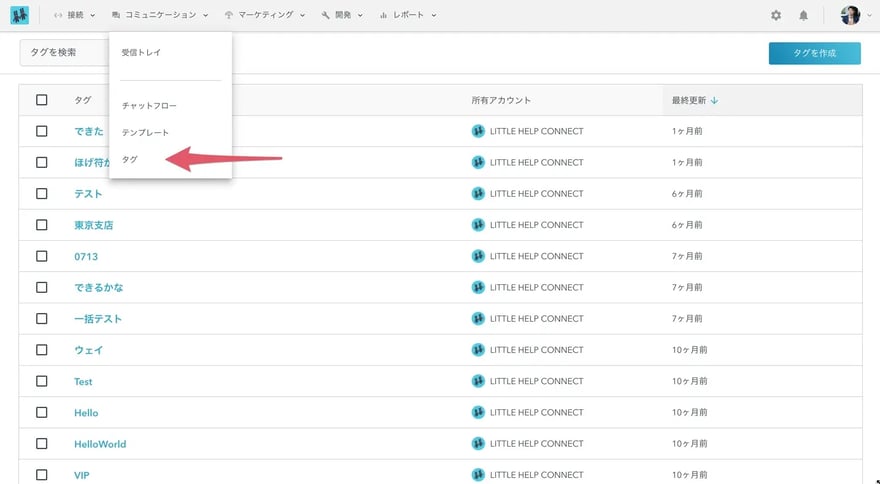Viewport: 880px width, 484px height.
Task: Open the ウェイ tag link
Action: pyautogui.click(x=89, y=350)
